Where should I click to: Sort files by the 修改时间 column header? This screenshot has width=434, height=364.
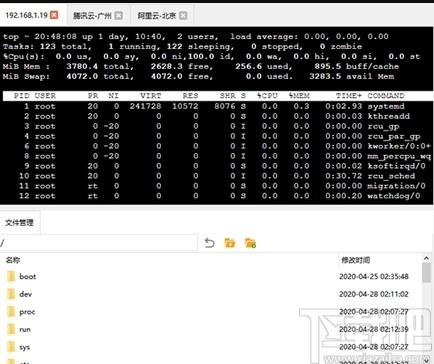point(356,260)
